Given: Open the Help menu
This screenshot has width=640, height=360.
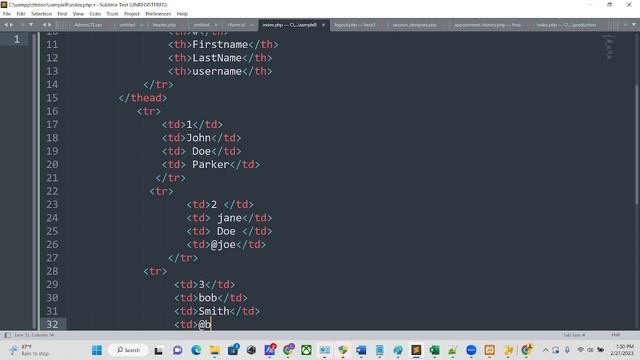Looking at the screenshot, I should click(182, 14).
